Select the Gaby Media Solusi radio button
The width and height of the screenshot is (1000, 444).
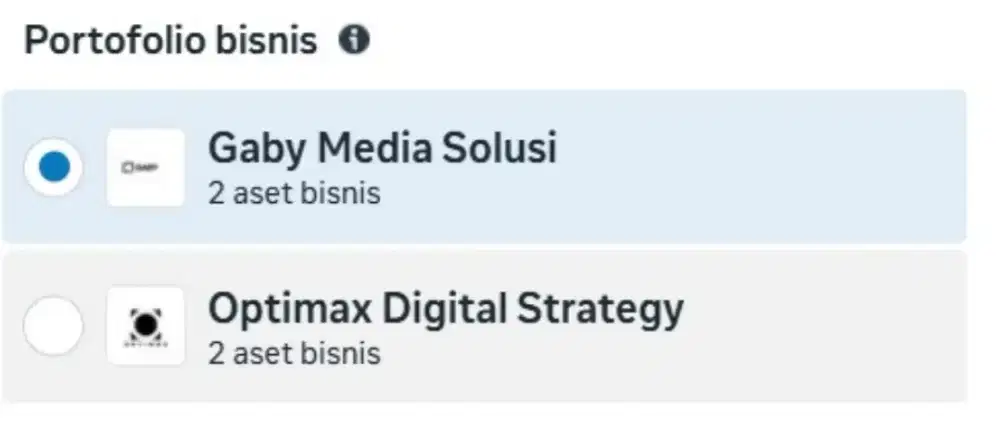[x=53, y=167]
